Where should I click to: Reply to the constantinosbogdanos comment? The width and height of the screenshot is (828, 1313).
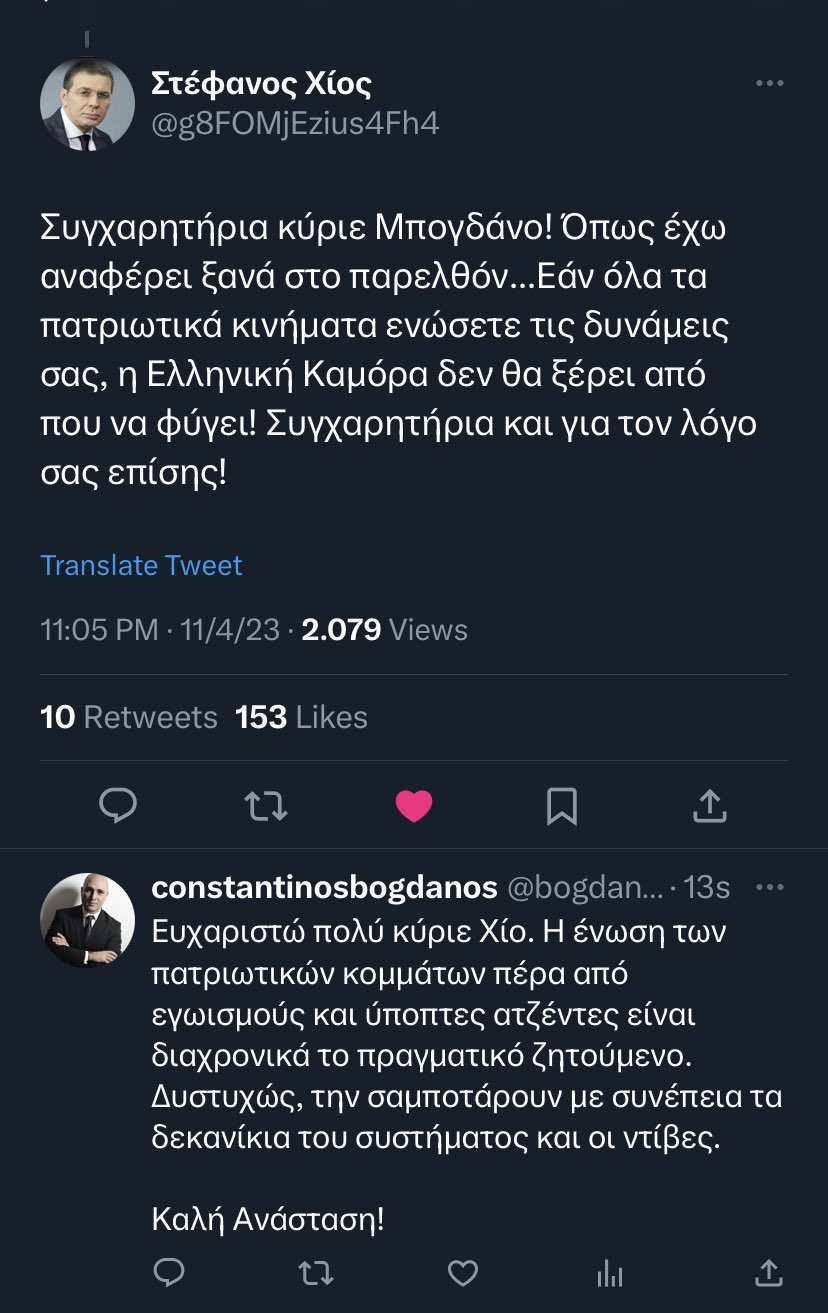(x=169, y=1272)
